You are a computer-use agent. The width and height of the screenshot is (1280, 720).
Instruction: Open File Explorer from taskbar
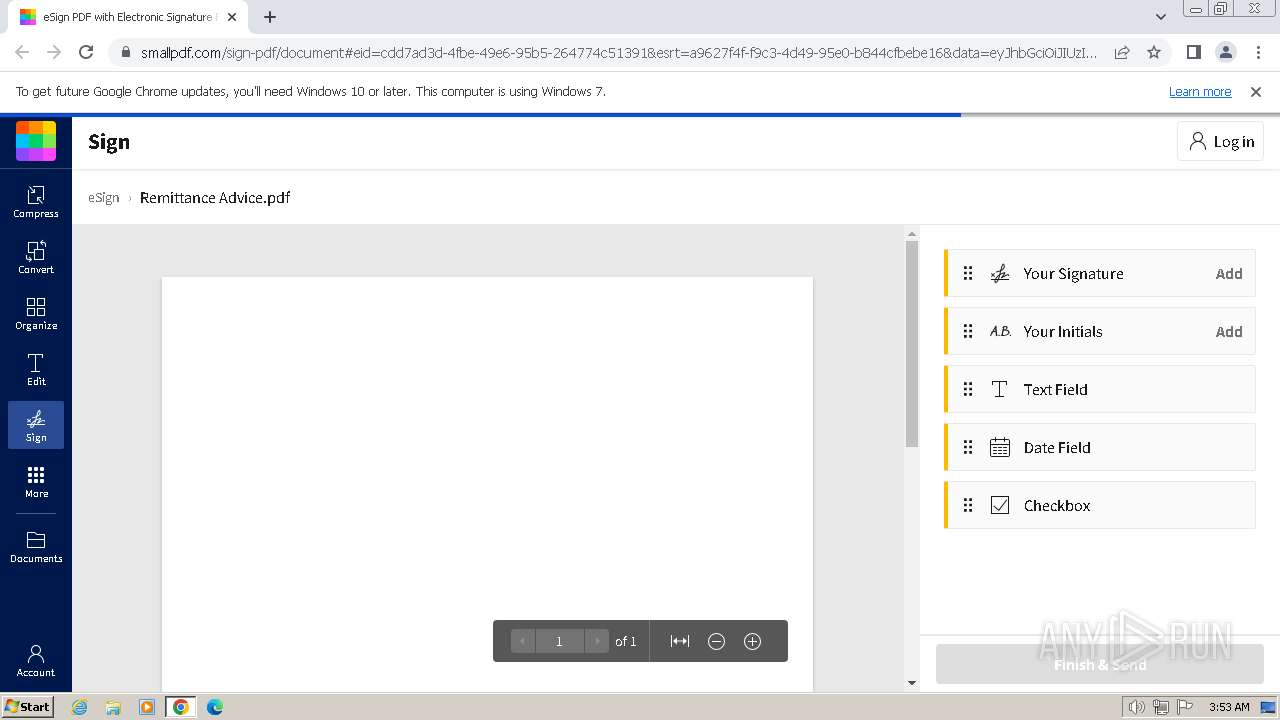click(x=113, y=707)
